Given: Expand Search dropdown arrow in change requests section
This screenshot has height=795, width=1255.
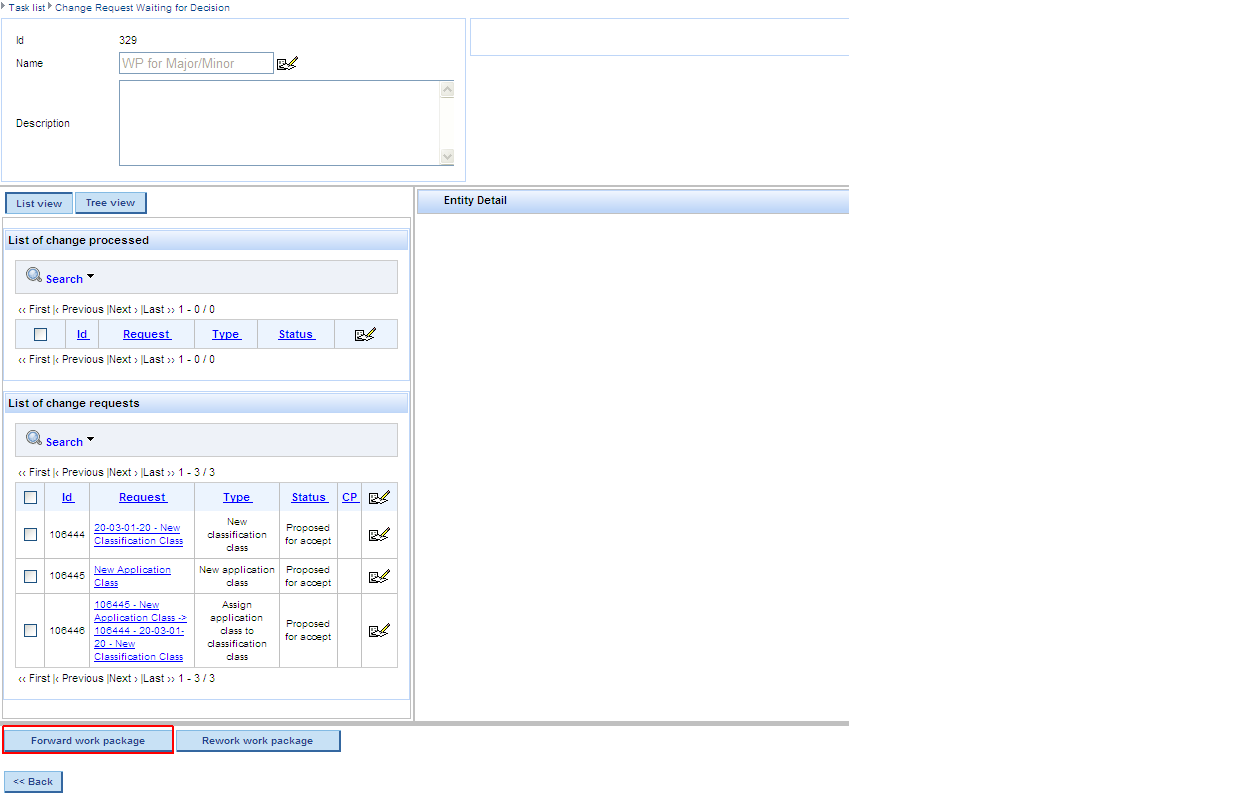Looking at the screenshot, I should point(90,440).
